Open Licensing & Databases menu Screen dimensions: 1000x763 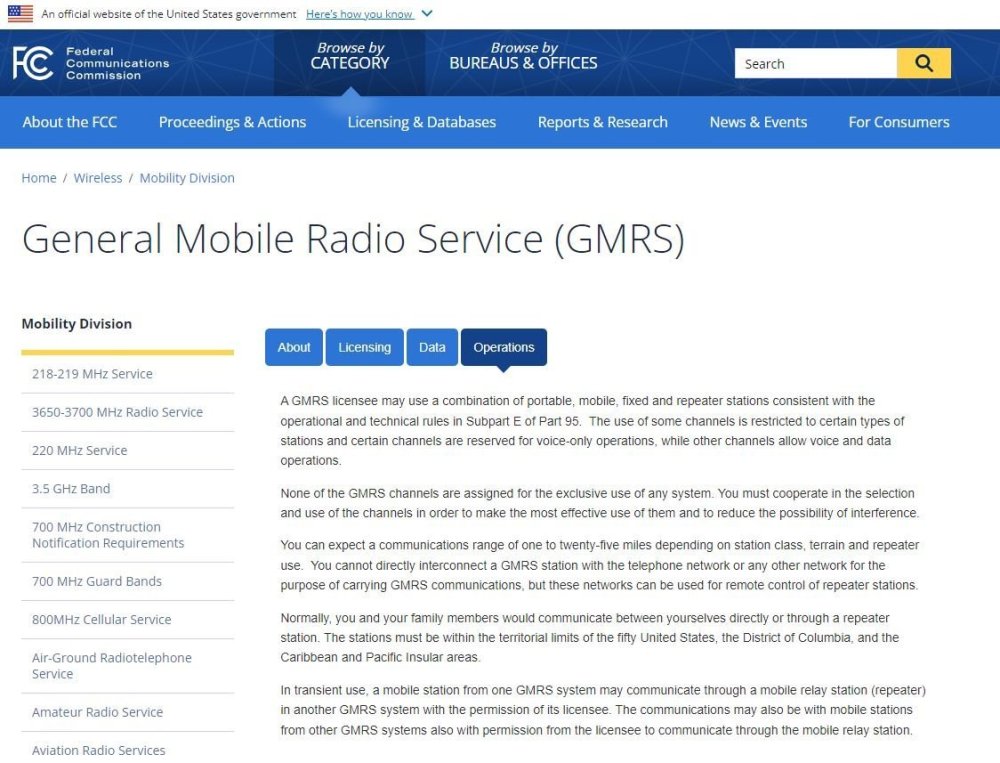pos(421,122)
